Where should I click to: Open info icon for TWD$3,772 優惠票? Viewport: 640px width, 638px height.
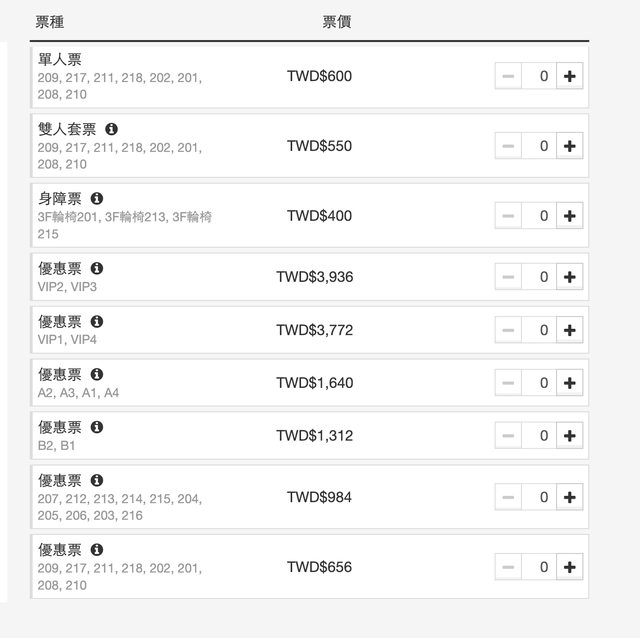tap(97, 322)
